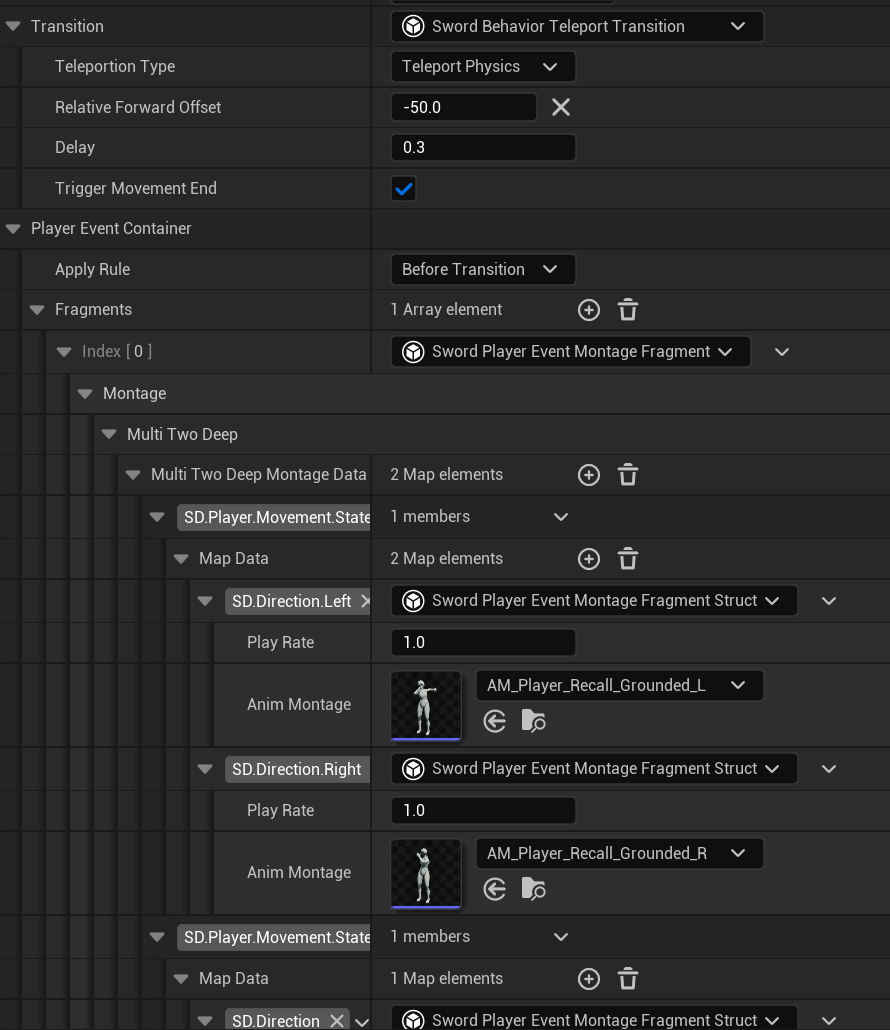Click the SD.Direction.Left Play Rate field
This screenshot has height=1030, width=890.
click(x=483, y=642)
